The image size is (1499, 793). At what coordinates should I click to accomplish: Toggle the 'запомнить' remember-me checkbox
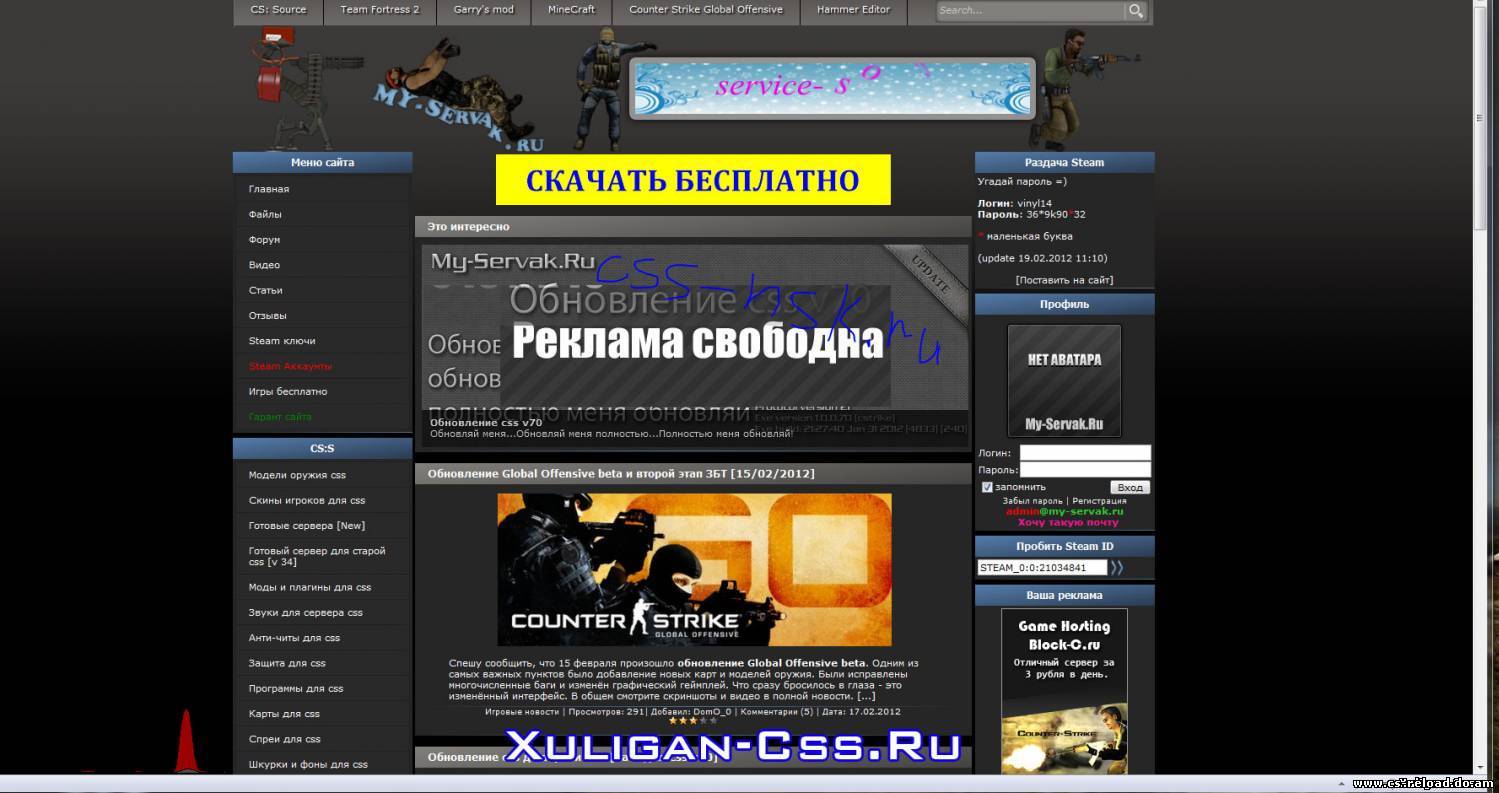pyautogui.click(x=987, y=488)
